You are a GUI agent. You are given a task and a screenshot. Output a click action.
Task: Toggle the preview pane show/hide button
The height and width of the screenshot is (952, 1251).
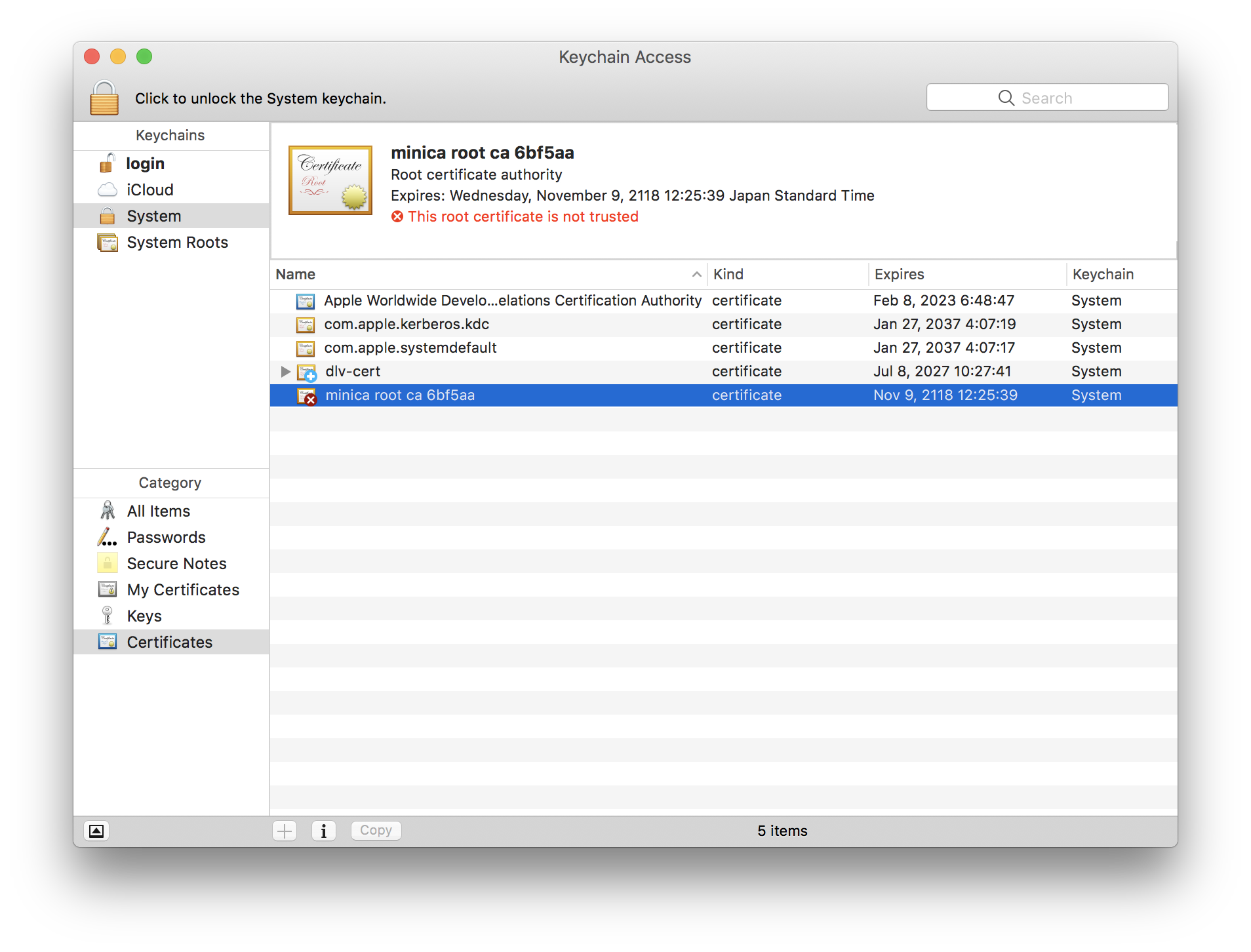[96, 831]
